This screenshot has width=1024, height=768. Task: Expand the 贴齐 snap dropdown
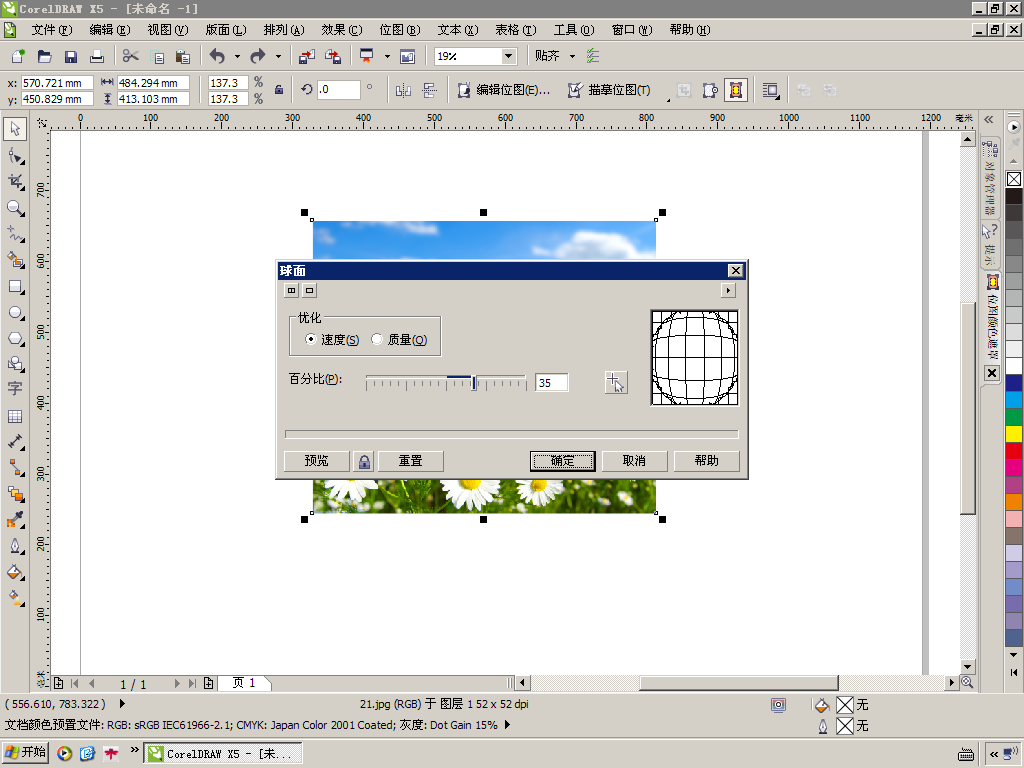573,56
